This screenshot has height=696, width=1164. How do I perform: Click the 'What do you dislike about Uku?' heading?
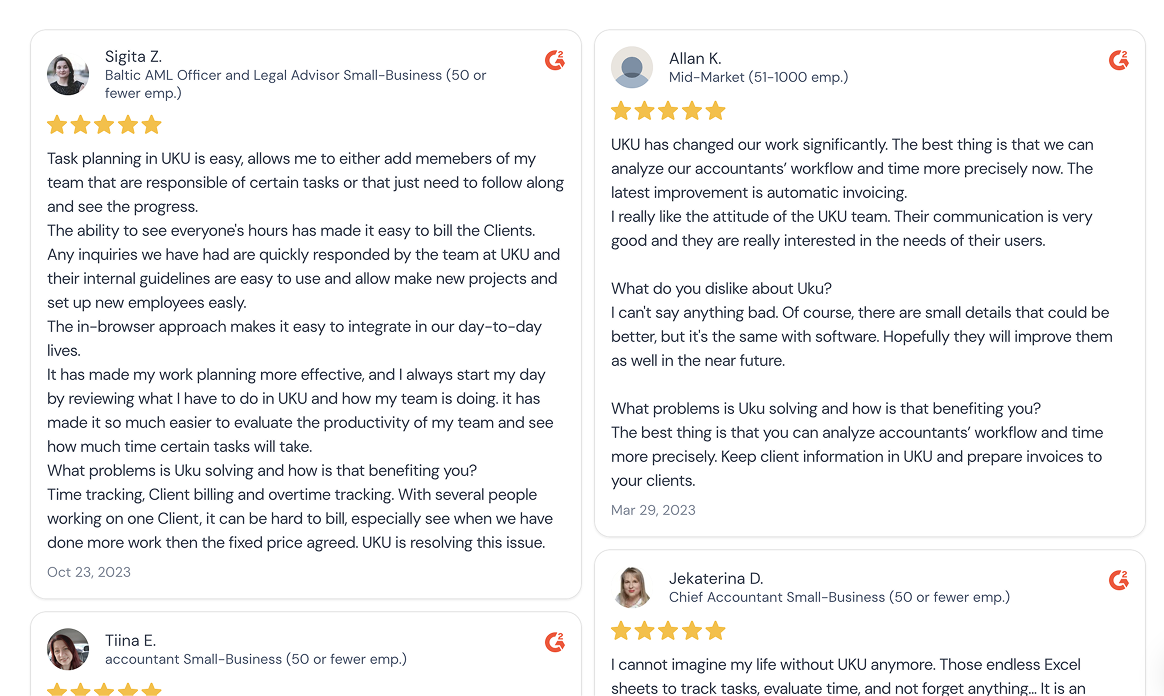tap(722, 289)
